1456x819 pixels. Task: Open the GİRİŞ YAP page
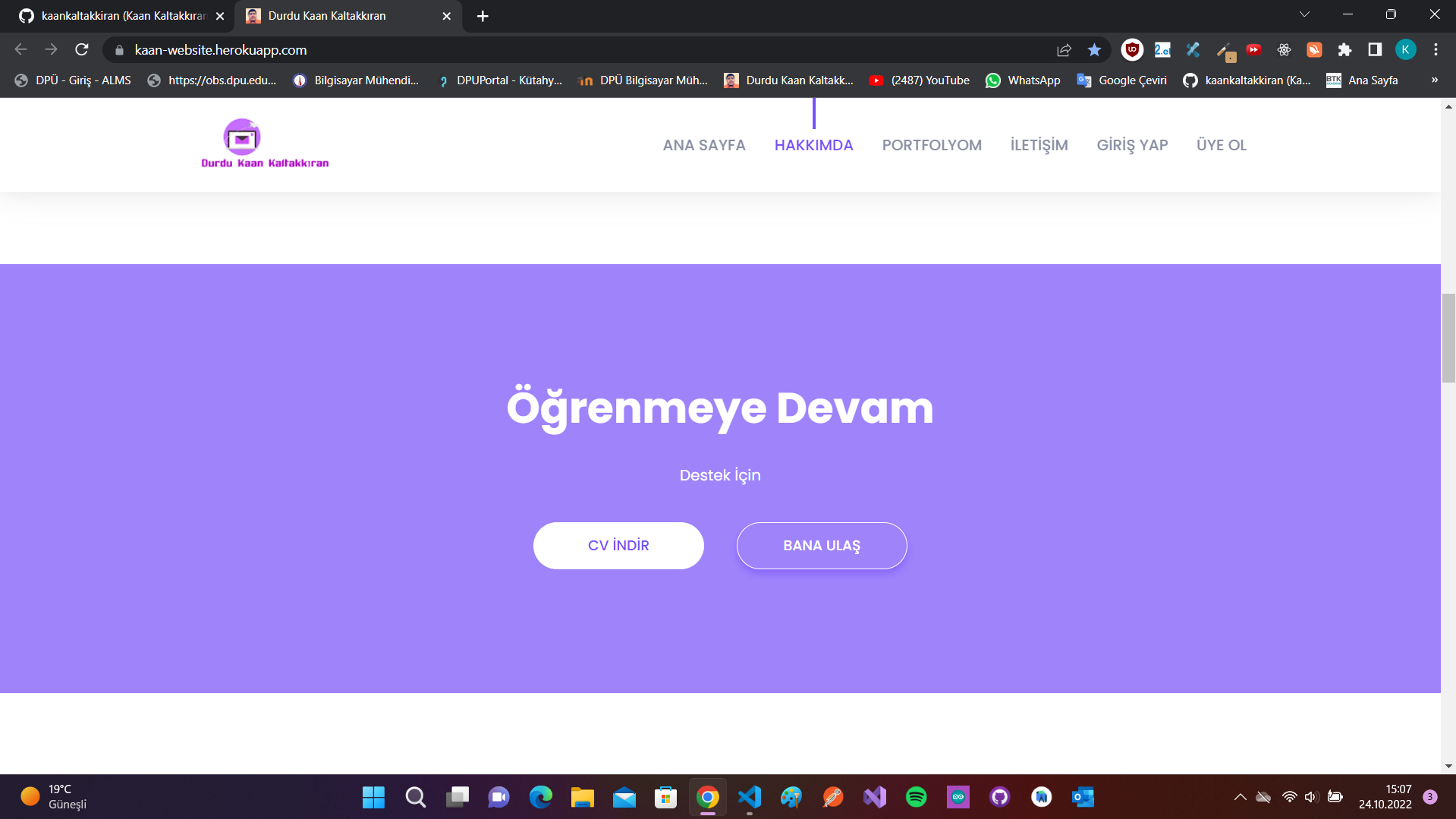1132,145
